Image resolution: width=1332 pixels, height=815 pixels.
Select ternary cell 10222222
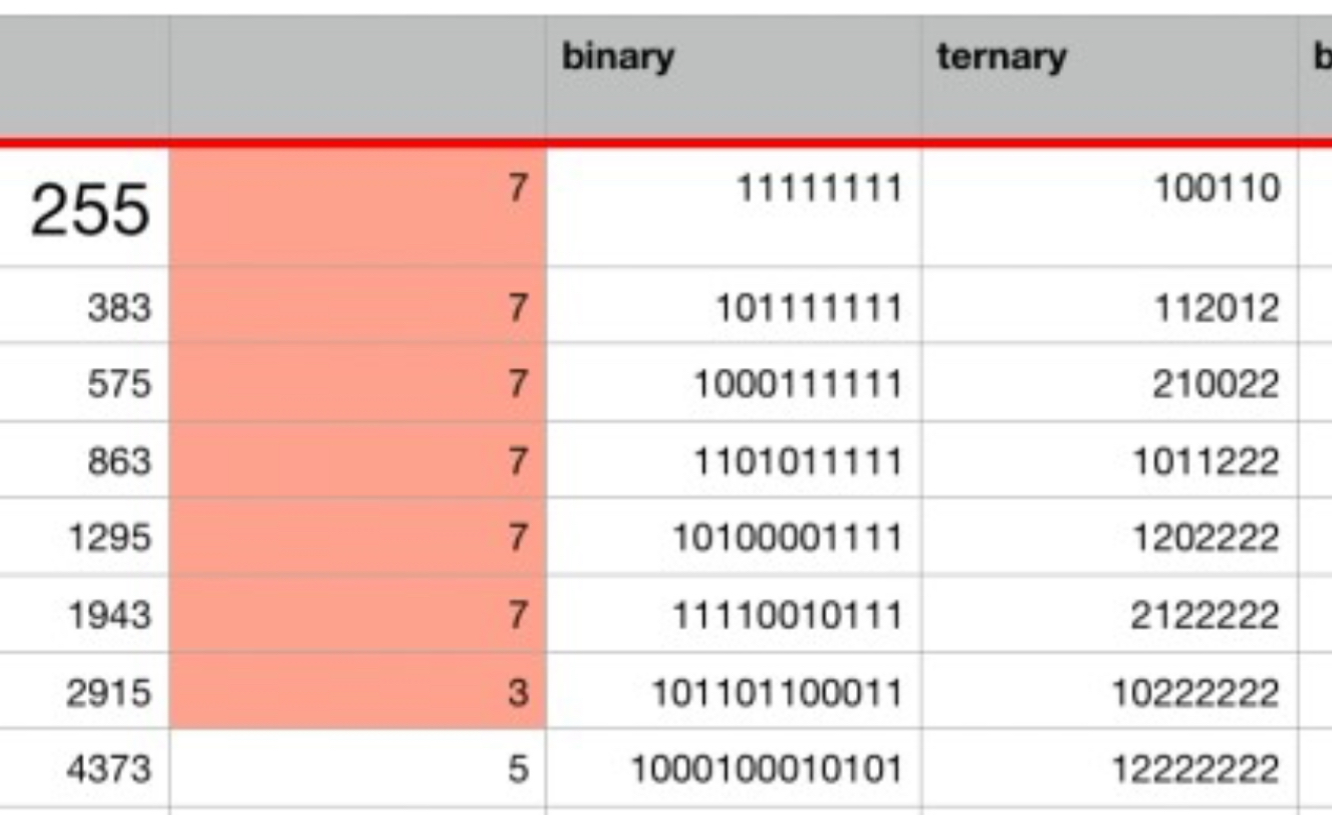click(1195, 692)
